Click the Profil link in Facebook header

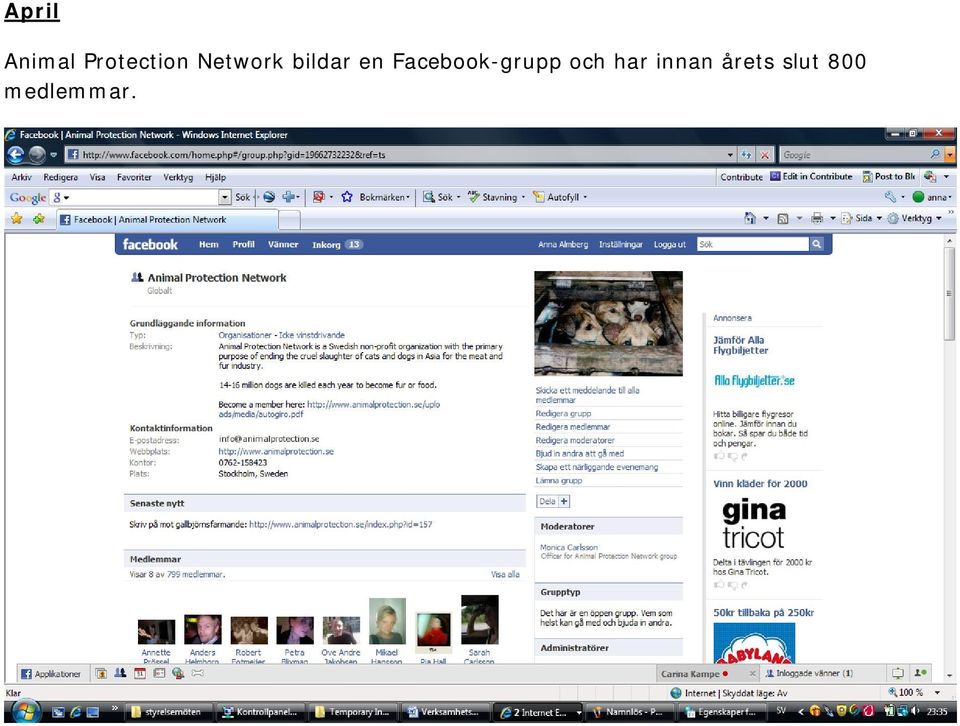pyautogui.click(x=243, y=244)
